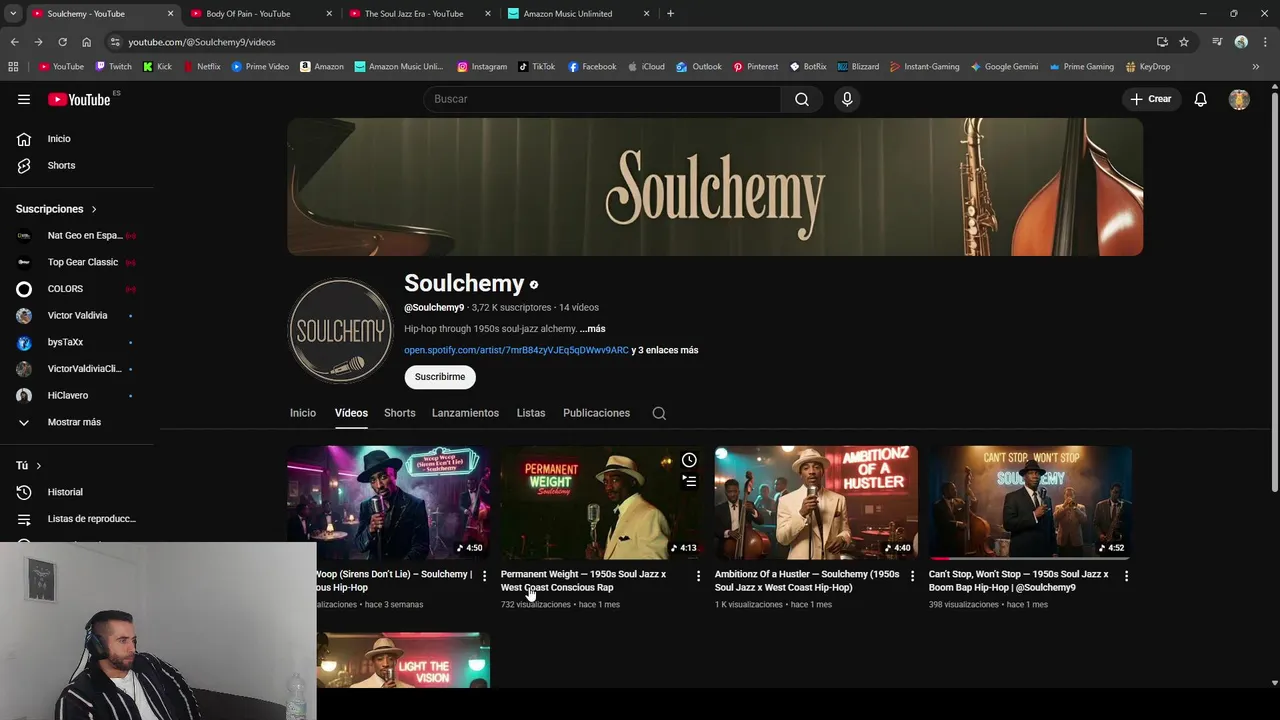Screen dimensions: 1280x720
Task: Expand the Tú section chevron
Action: [38, 466]
